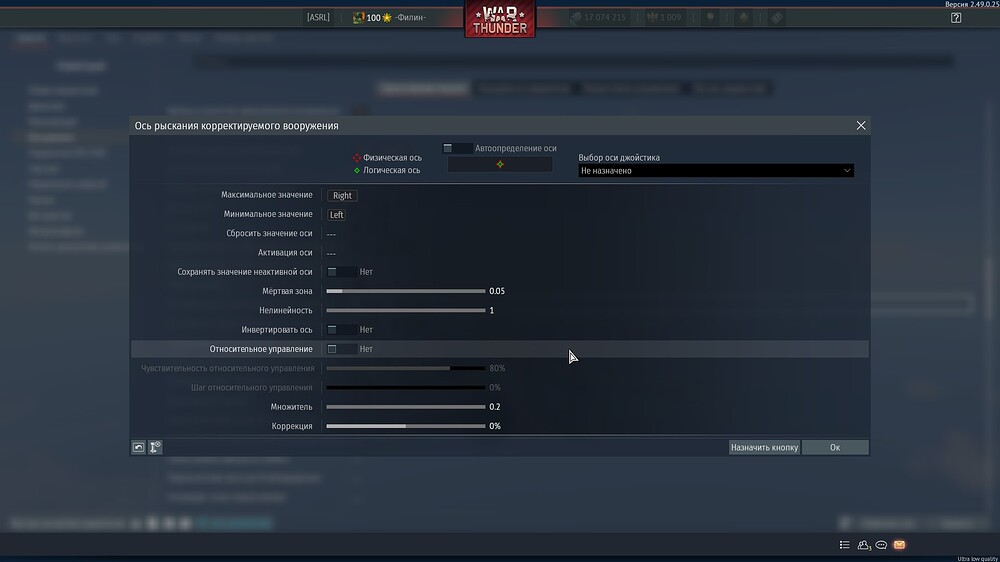
Task: Switch on Относительное управление toggle
Action: click(x=341, y=349)
